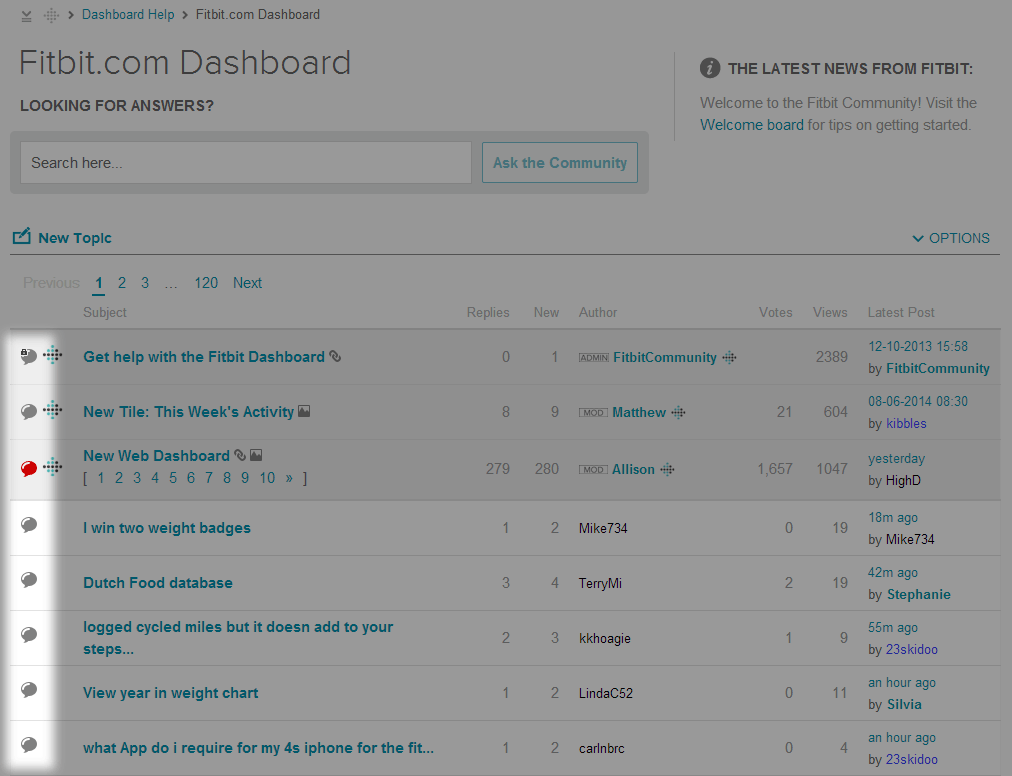
Task: Go to page 3 of the topic list
Action: (145, 283)
